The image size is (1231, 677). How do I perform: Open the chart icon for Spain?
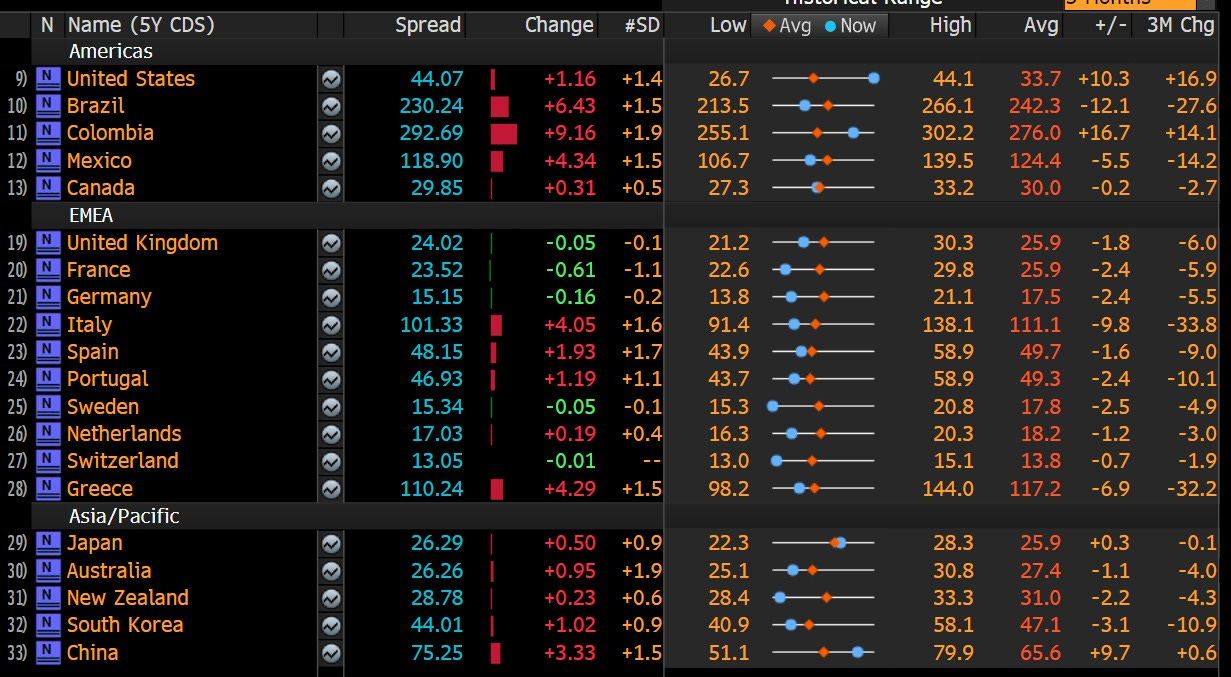(331, 352)
